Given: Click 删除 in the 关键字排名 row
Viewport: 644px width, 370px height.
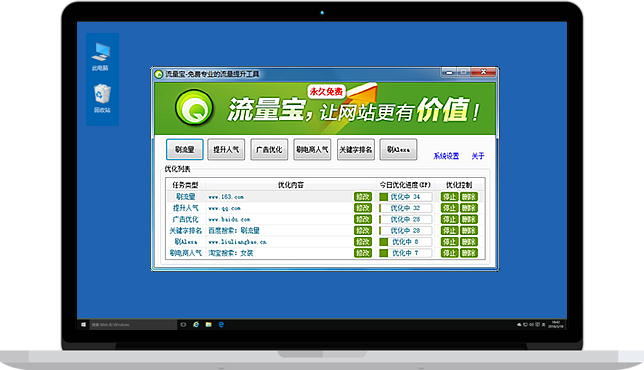Looking at the screenshot, I should [469, 230].
